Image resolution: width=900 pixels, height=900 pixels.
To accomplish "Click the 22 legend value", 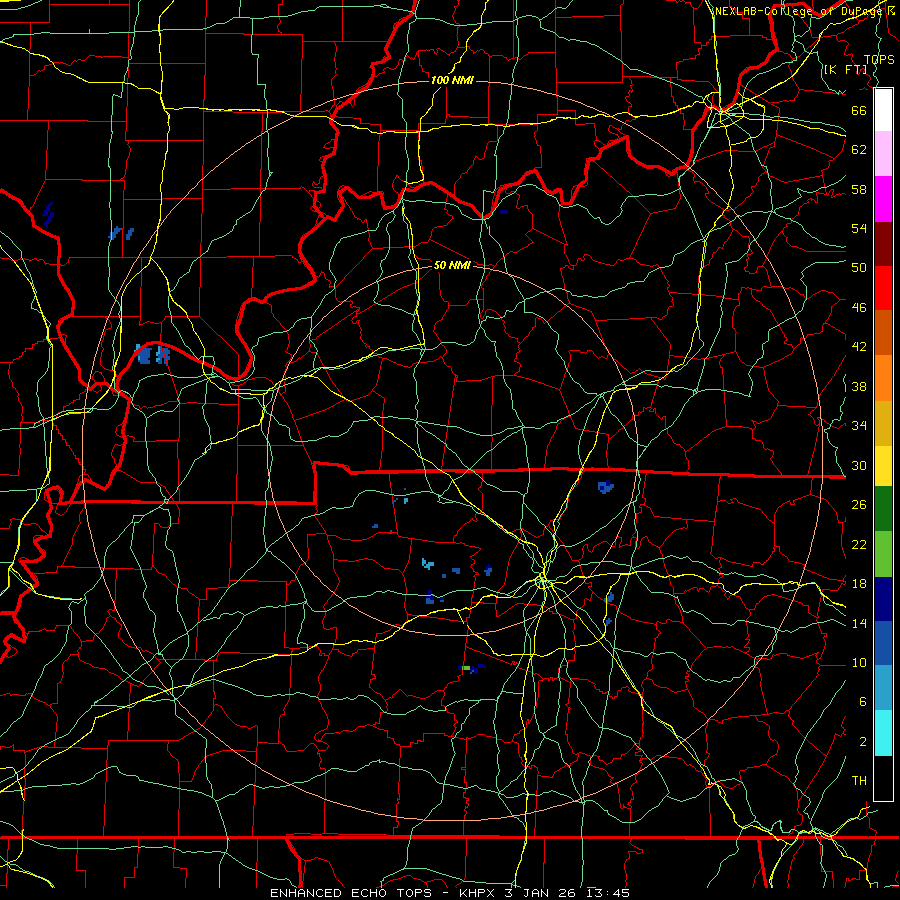I will [859, 544].
